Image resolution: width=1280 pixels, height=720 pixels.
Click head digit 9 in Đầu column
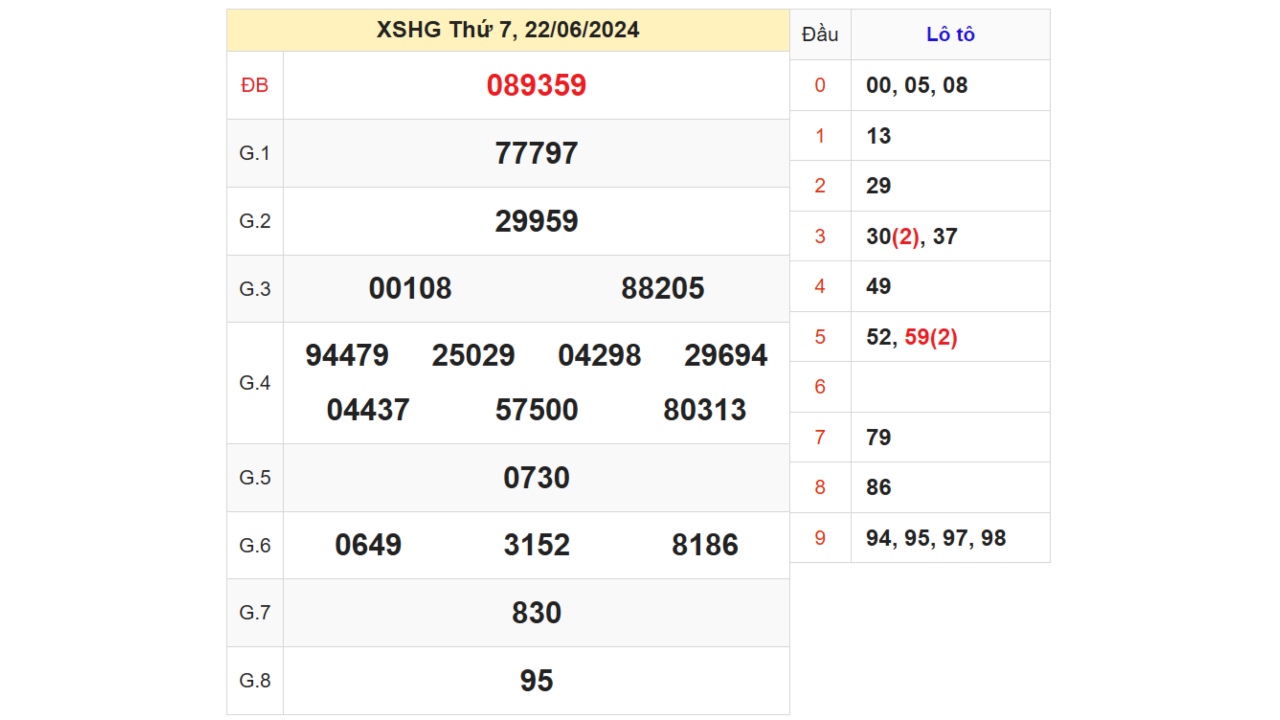pyautogui.click(x=820, y=539)
